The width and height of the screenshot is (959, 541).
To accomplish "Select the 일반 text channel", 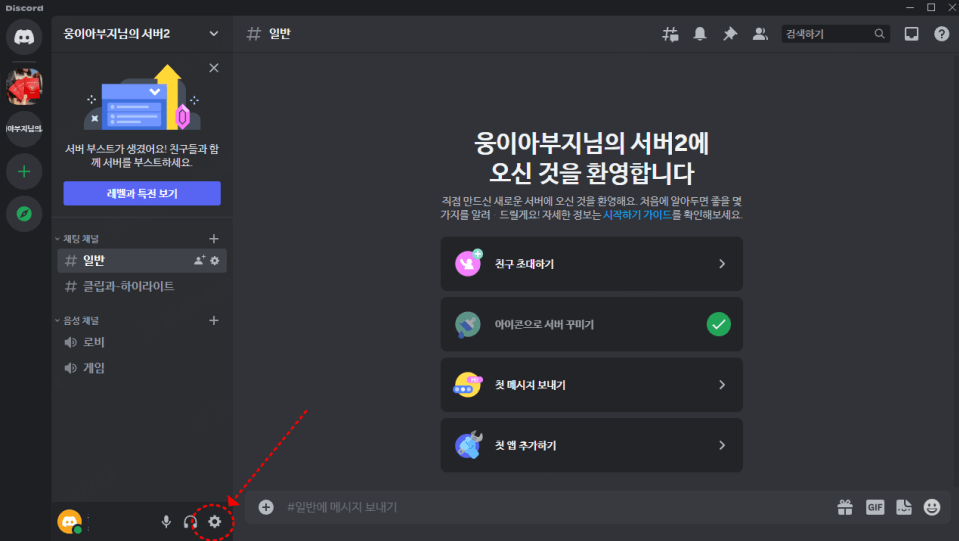I will pos(142,260).
